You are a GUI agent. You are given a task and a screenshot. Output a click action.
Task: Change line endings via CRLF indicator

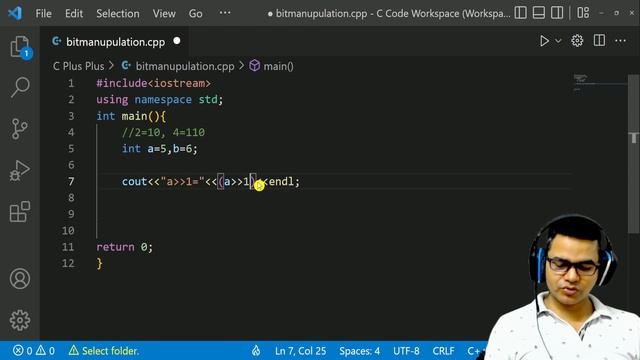coord(443,351)
